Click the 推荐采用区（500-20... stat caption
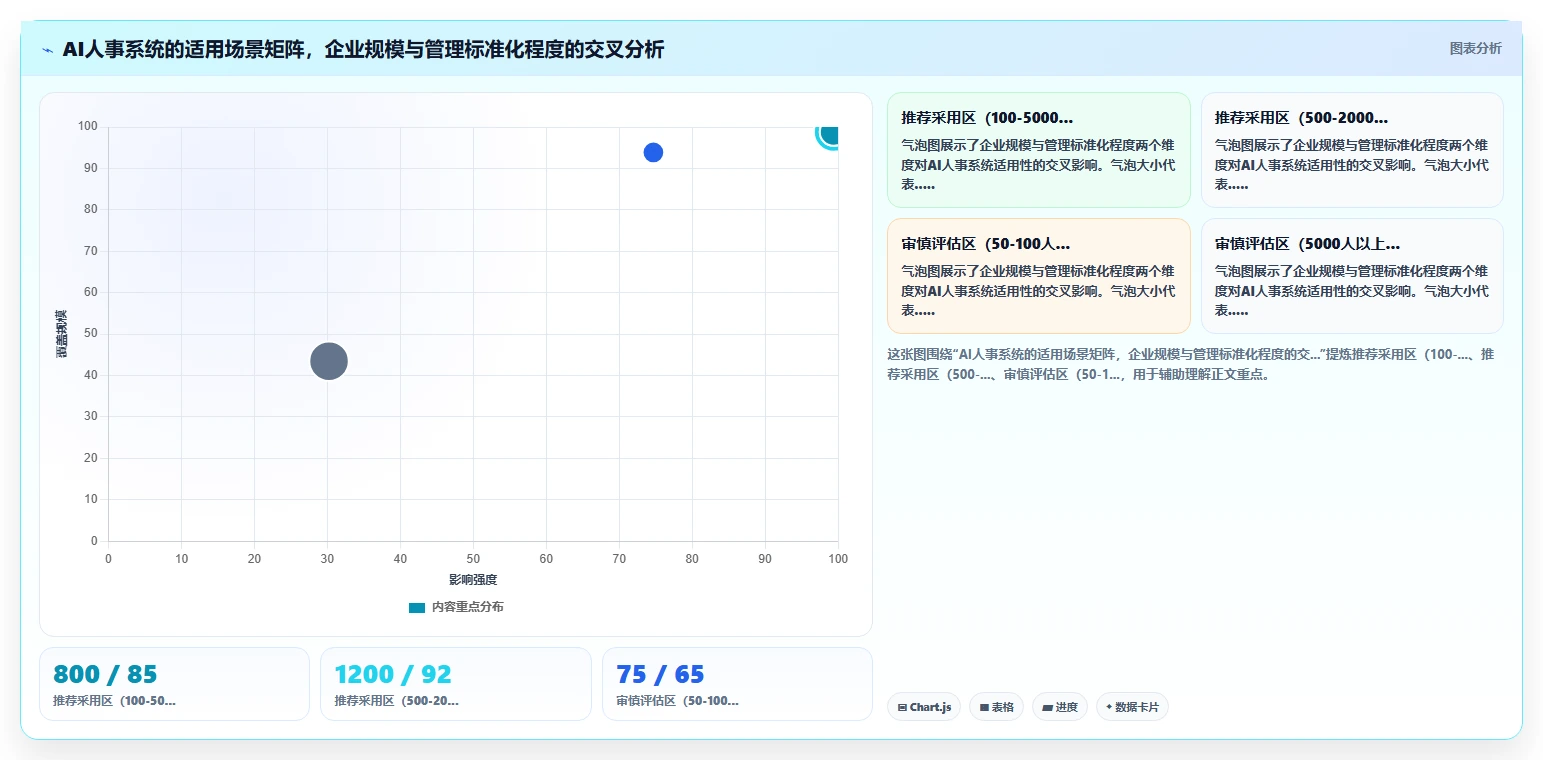1543x760 pixels. [x=396, y=701]
